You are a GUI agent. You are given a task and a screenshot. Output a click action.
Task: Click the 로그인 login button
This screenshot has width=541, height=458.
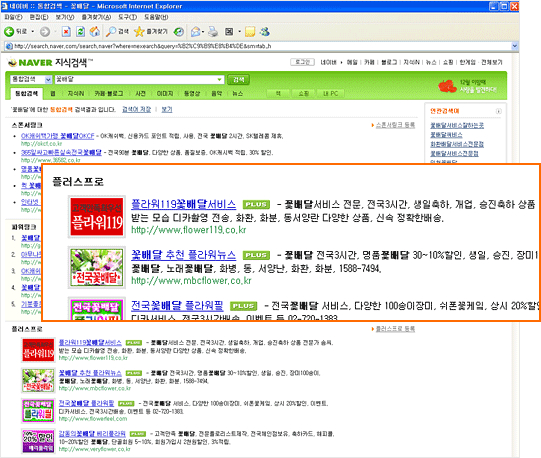coord(302,62)
